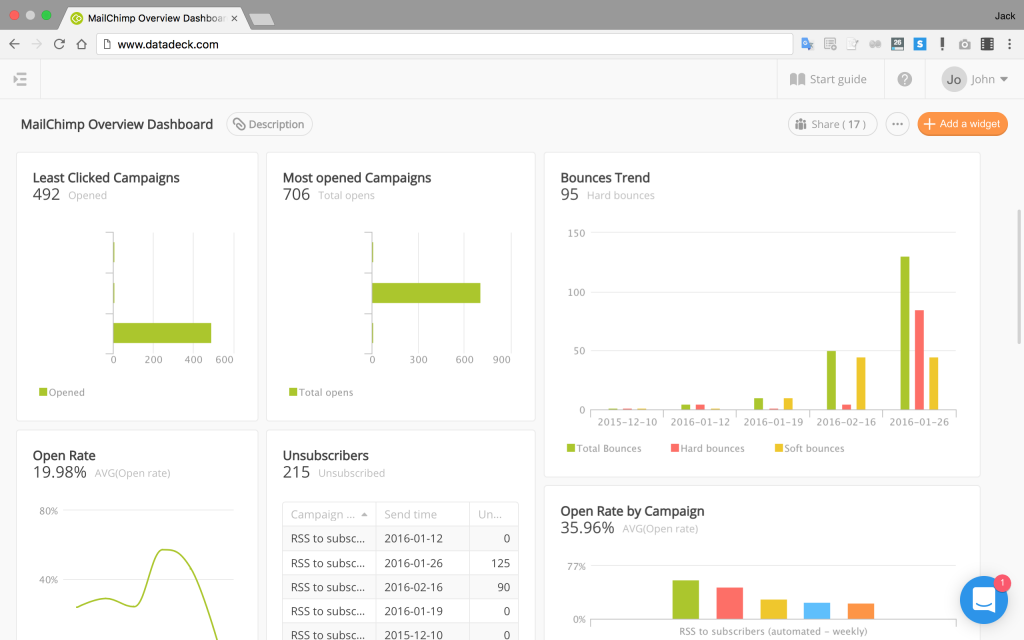1024x640 pixels.
Task: Click the long bar in Least Clicked Campaigns
Action: pos(162,333)
